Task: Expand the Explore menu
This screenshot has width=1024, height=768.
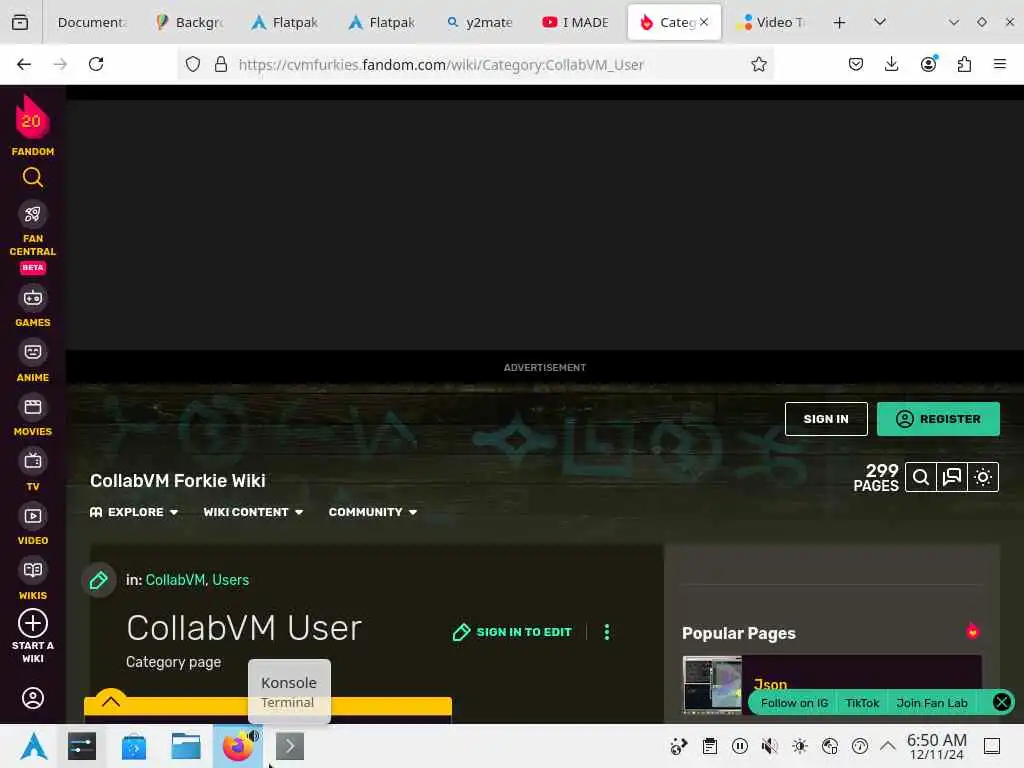Action: pos(134,512)
